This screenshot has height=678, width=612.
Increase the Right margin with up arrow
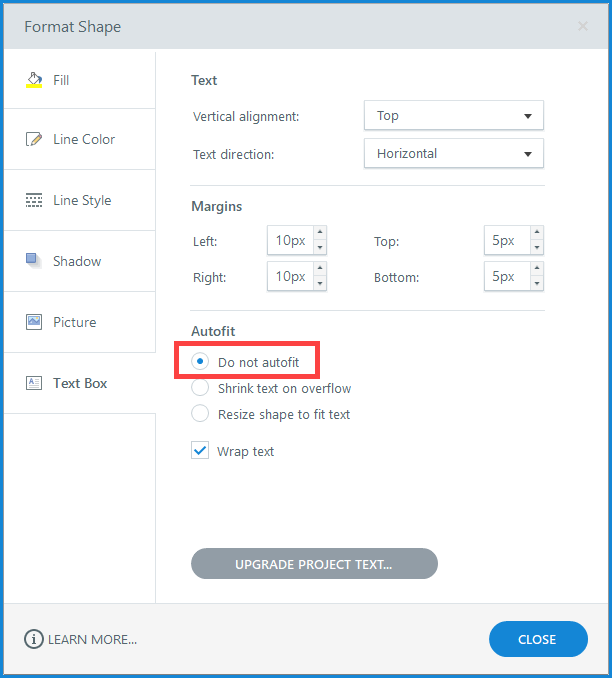click(320, 268)
